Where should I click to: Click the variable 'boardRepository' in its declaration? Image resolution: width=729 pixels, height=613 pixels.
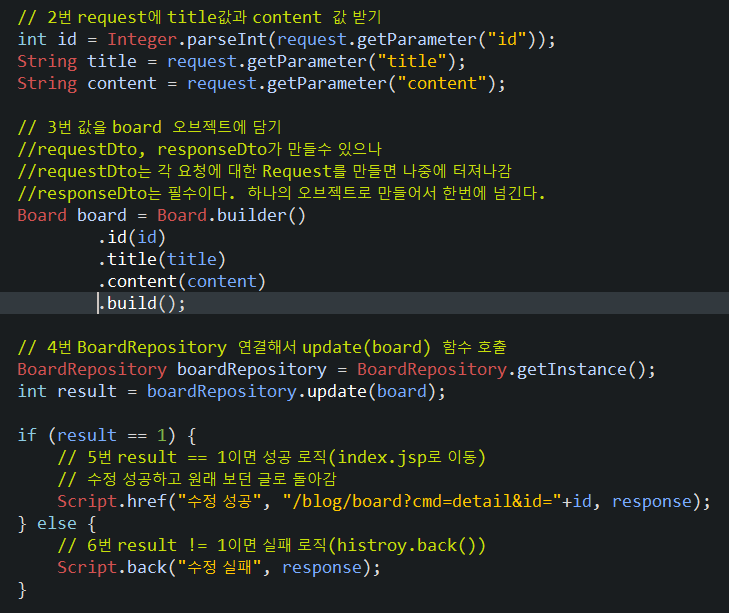click(x=252, y=369)
